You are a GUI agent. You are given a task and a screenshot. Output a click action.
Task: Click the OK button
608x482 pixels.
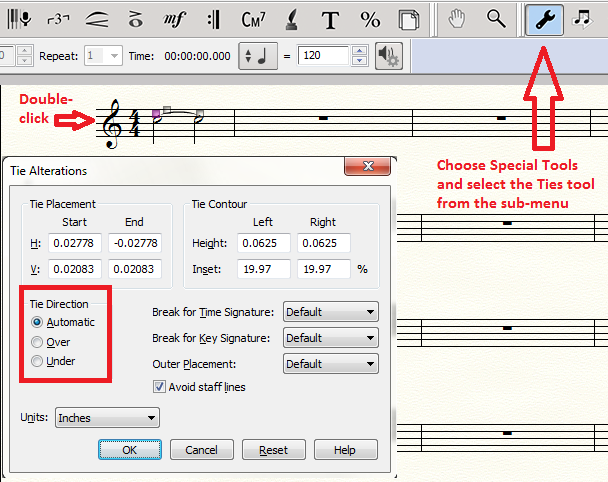(129, 450)
